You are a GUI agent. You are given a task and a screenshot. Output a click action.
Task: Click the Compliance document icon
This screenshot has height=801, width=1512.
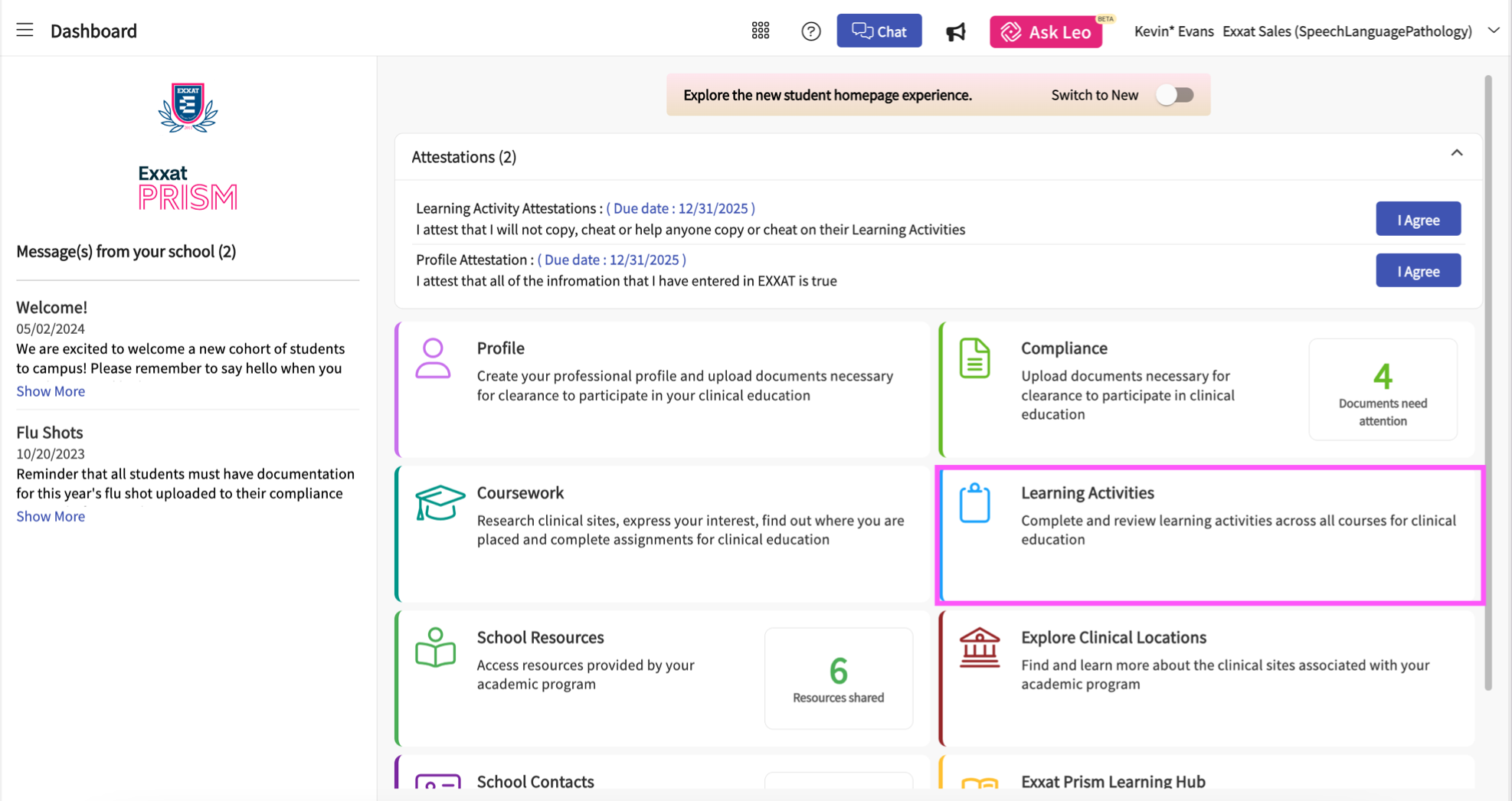[974, 358]
